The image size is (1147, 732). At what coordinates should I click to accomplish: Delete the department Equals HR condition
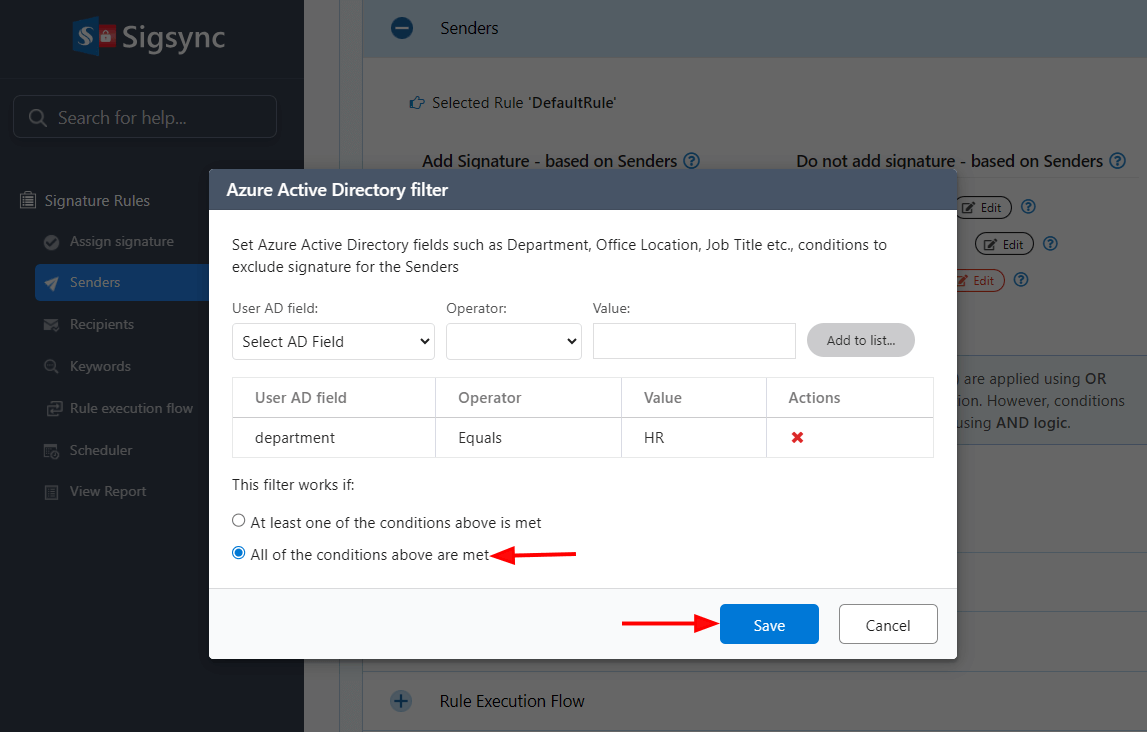797,438
